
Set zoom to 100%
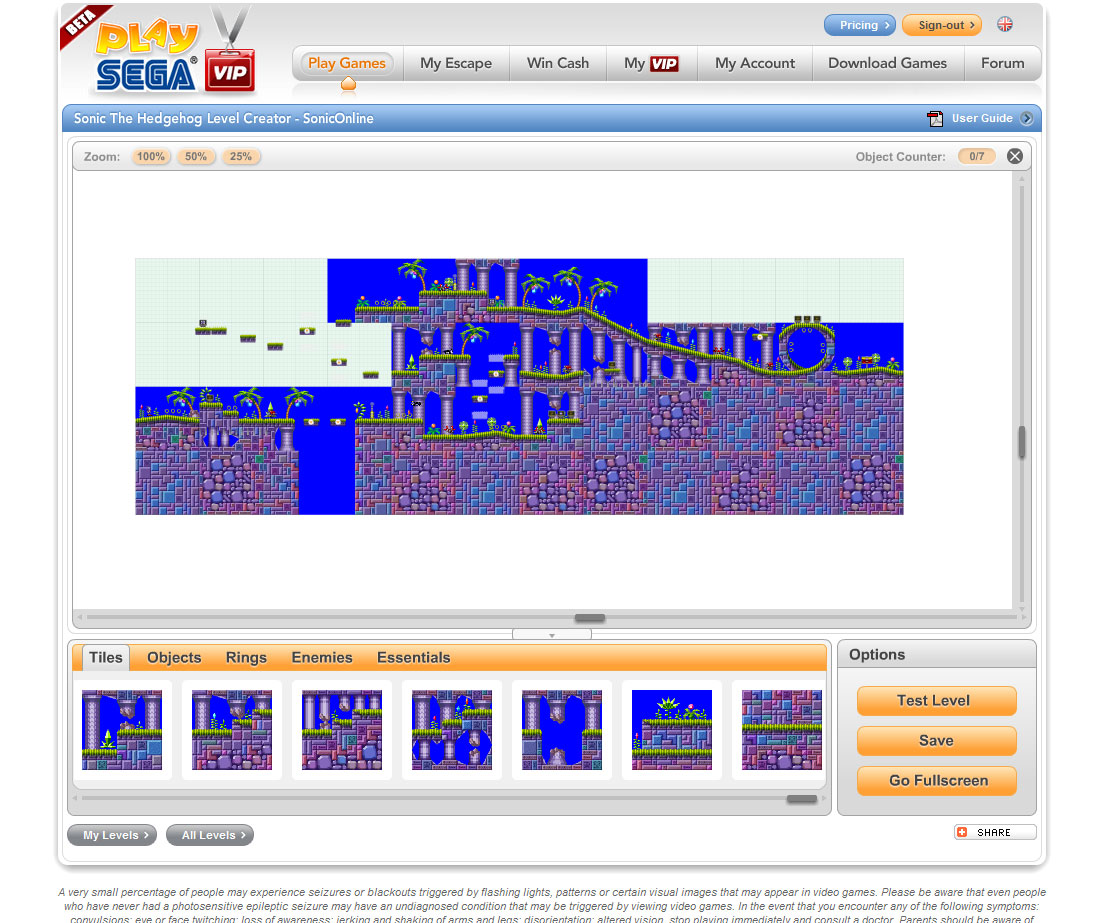point(151,156)
